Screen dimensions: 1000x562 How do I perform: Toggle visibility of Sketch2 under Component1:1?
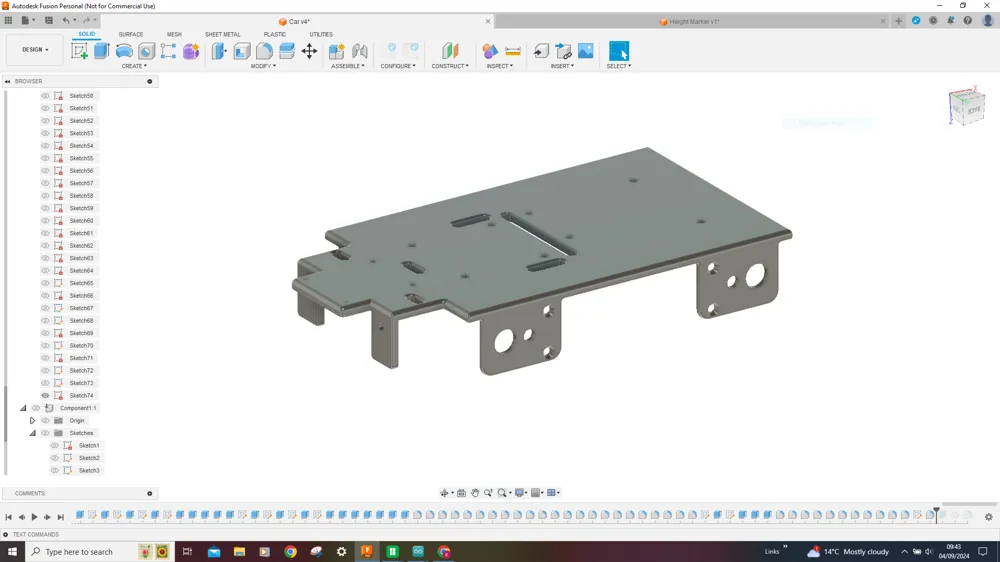tap(55, 458)
